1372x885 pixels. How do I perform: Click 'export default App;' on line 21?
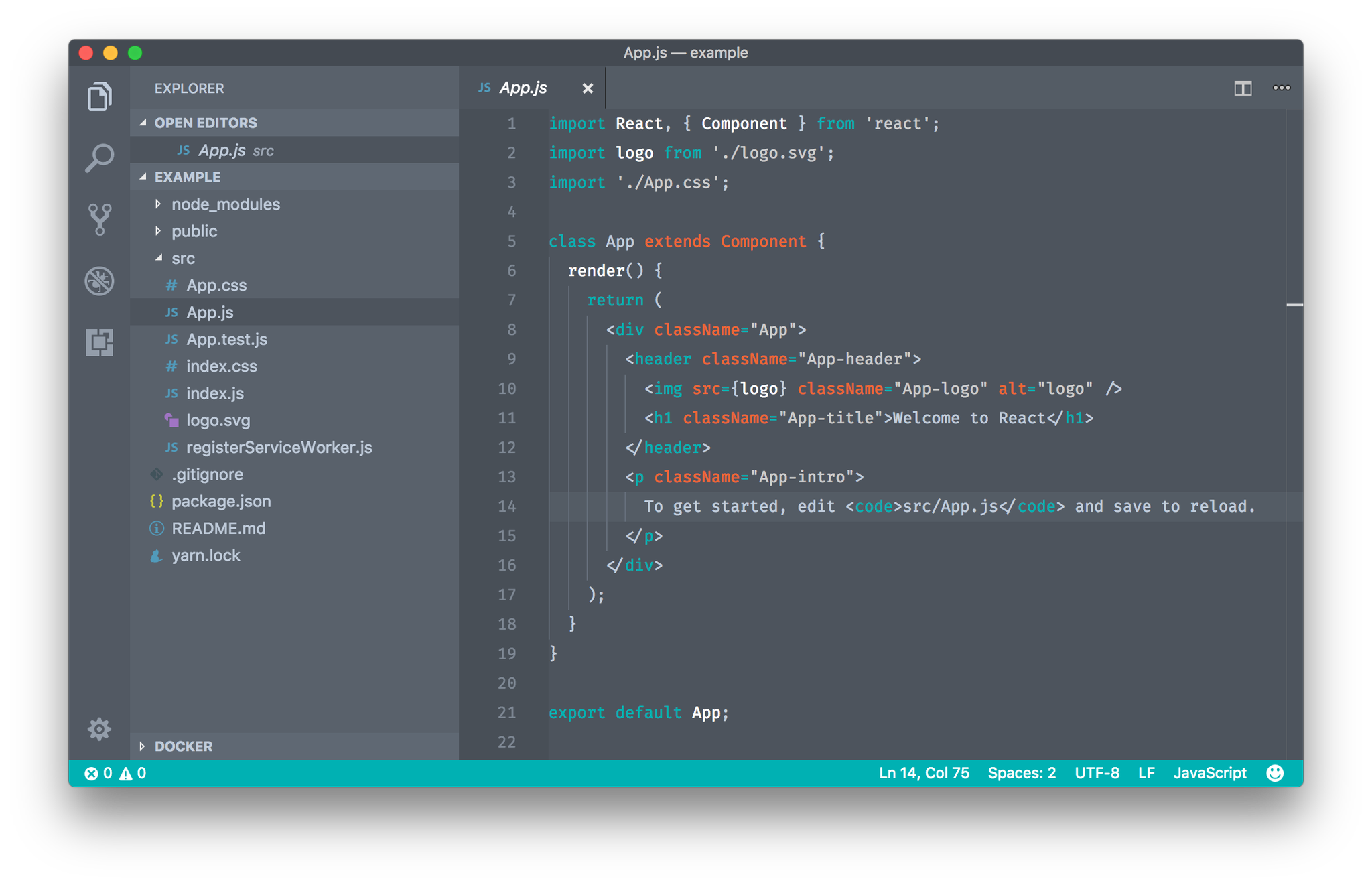click(638, 713)
